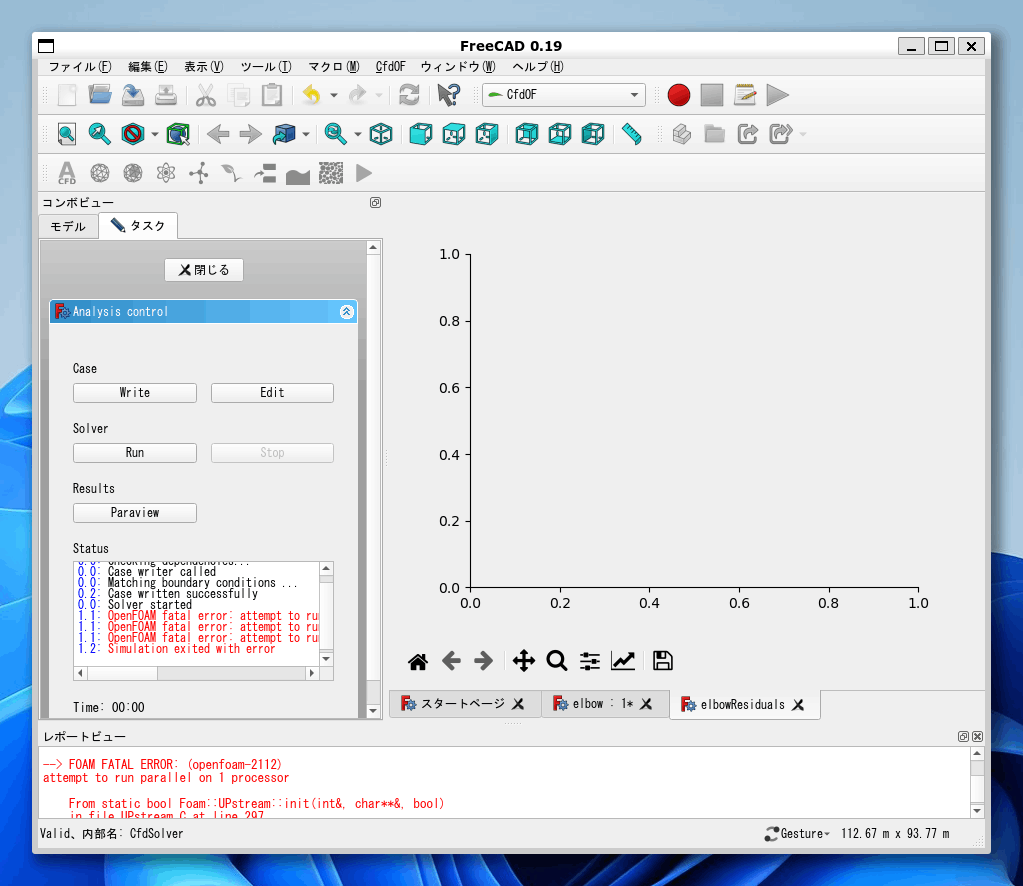Click the Paste clipboard icon

point(272,95)
